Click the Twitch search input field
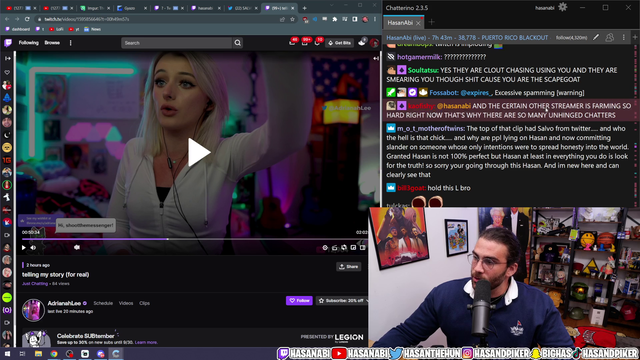This screenshot has height=360, width=640. [177, 43]
